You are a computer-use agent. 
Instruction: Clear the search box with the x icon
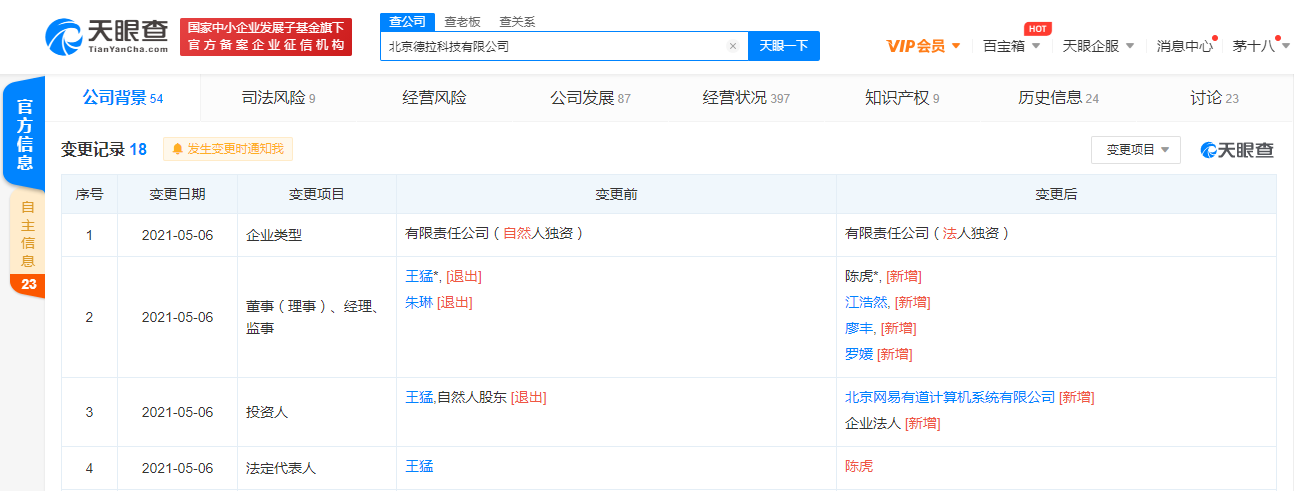(732, 46)
